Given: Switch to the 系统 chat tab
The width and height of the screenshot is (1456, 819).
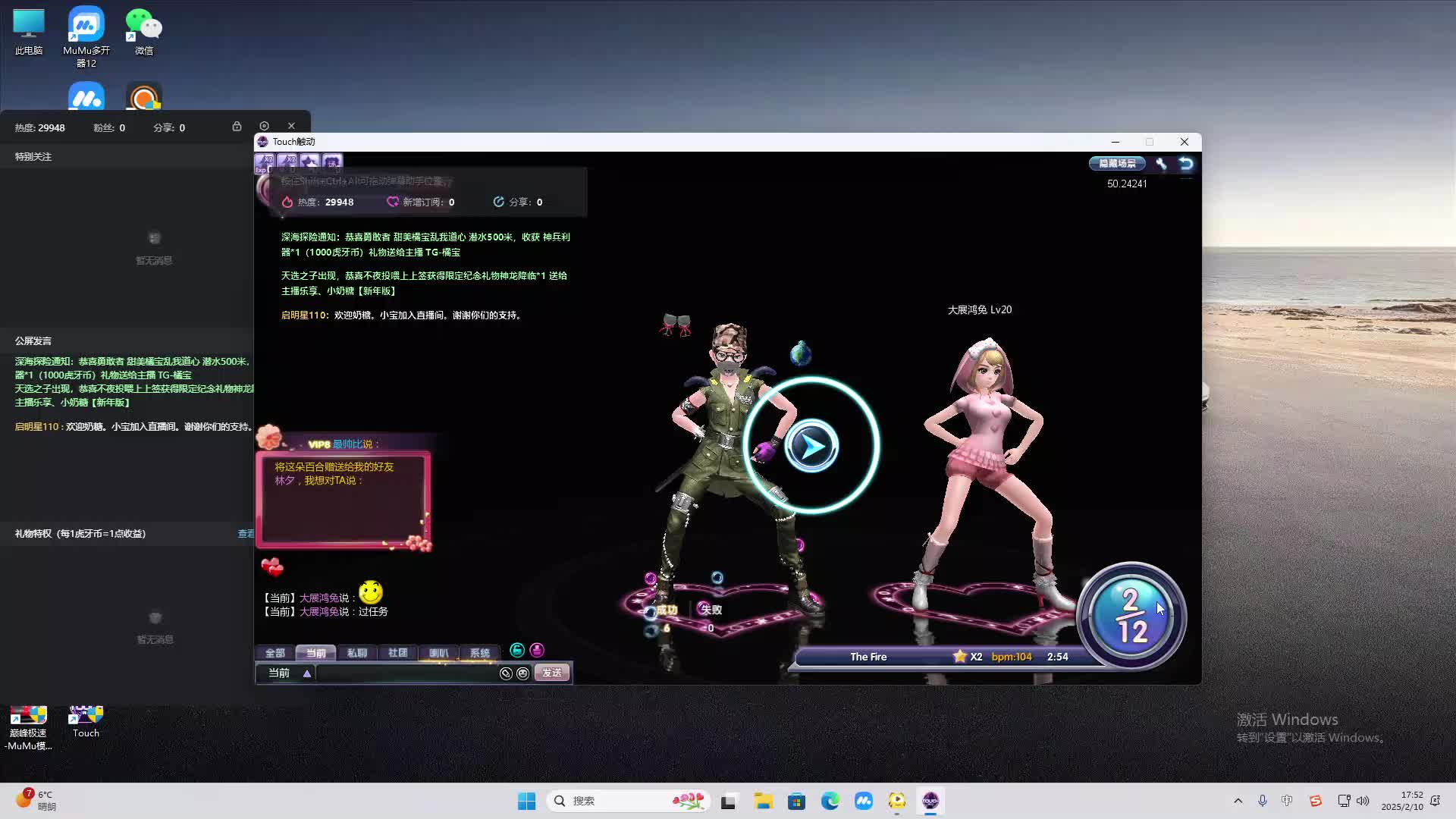Looking at the screenshot, I should (x=479, y=653).
